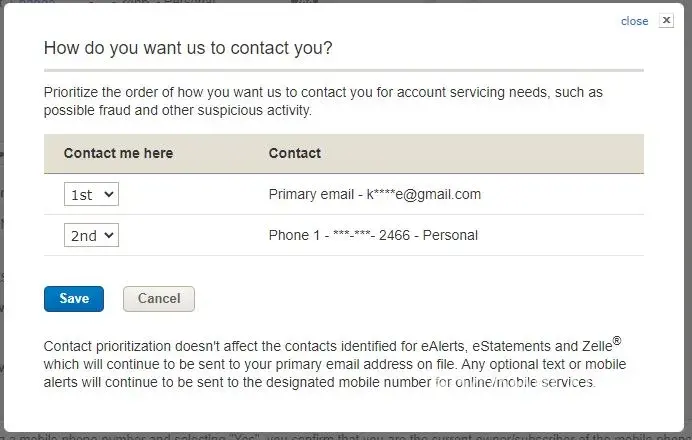
Task: Click the "close" text link
Action: (634, 21)
